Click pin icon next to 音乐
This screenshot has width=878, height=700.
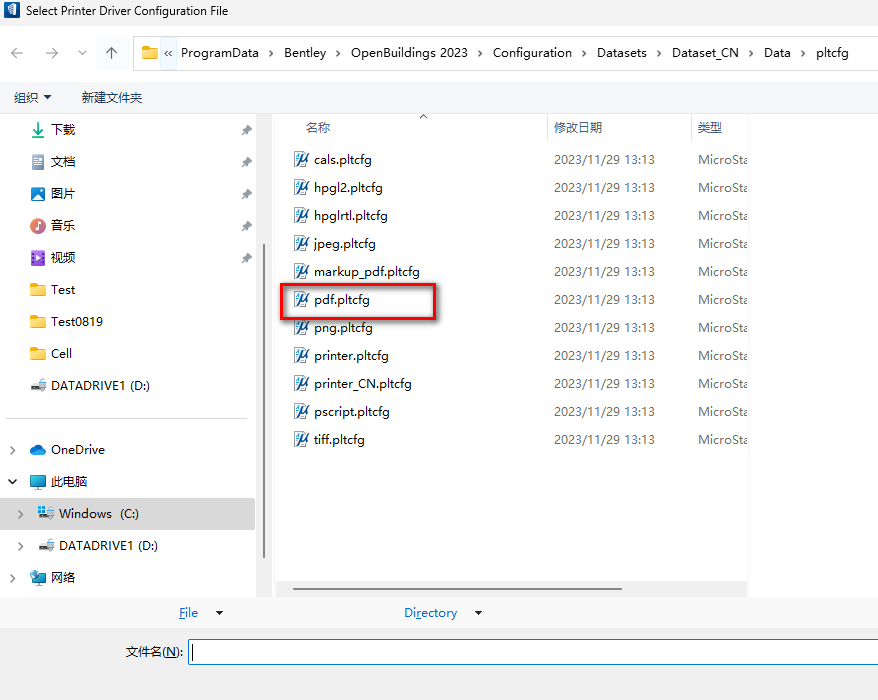246,226
